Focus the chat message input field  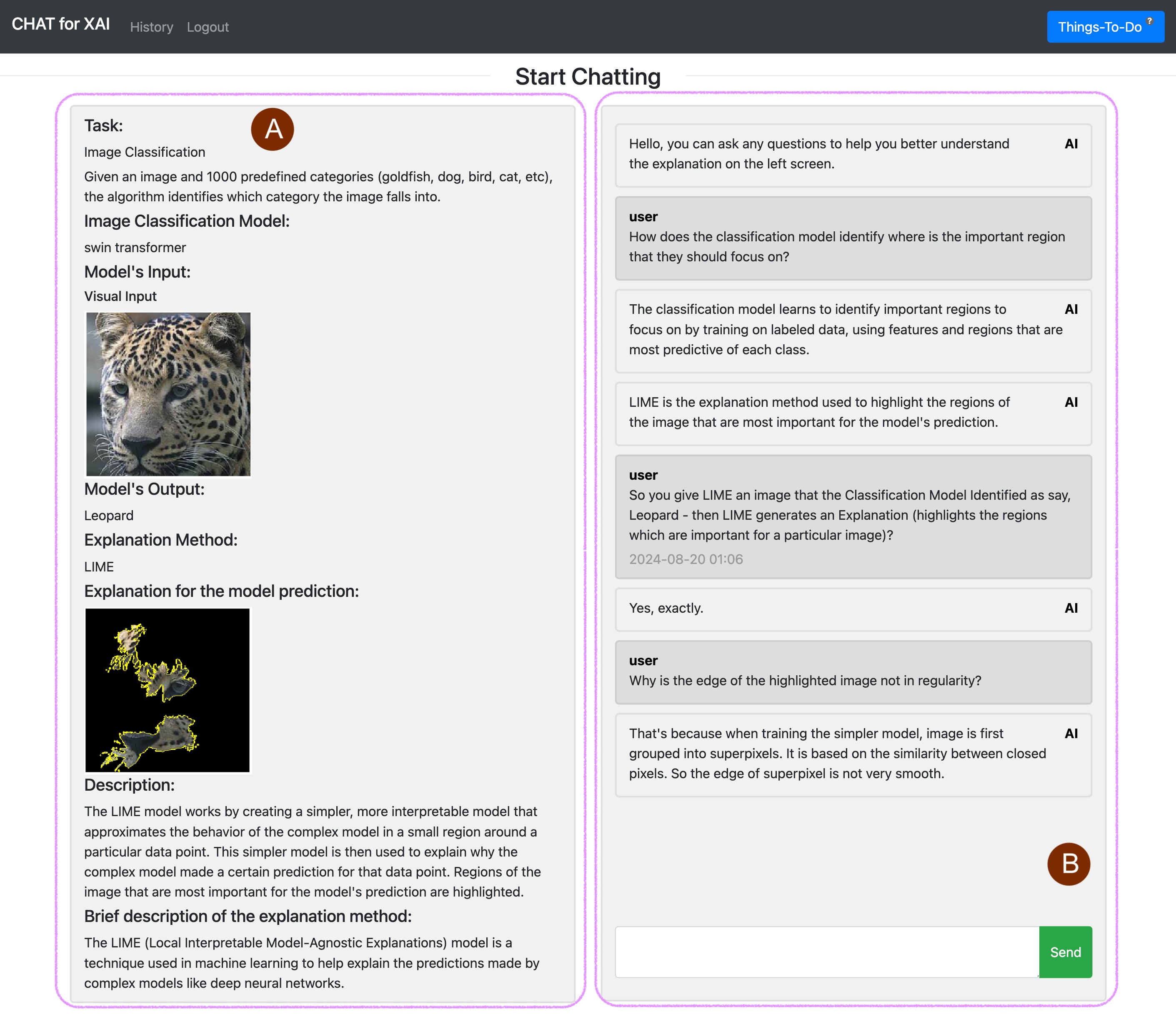coord(827,952)
